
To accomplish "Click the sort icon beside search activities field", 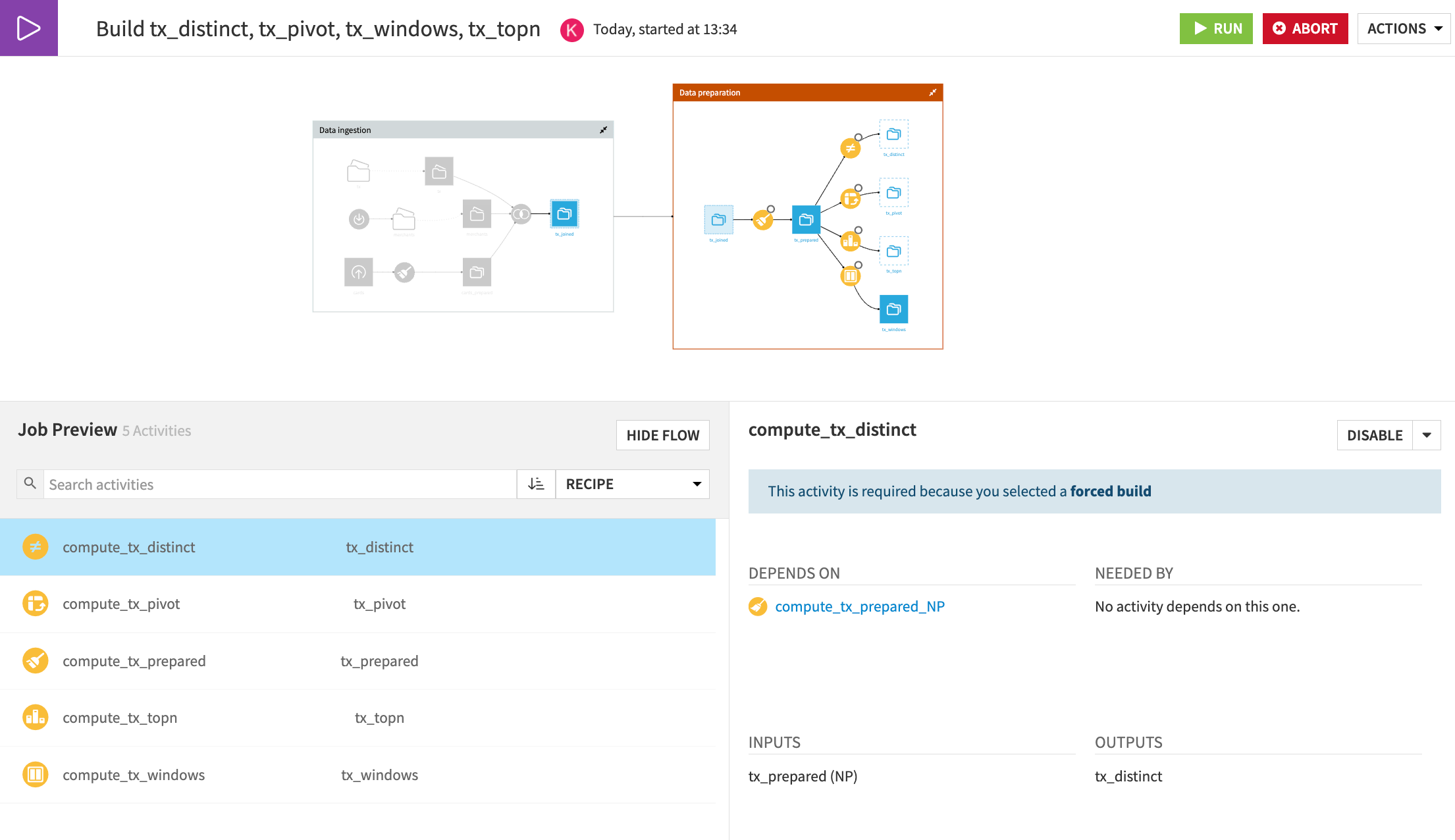I will click(x=536, y=484).
